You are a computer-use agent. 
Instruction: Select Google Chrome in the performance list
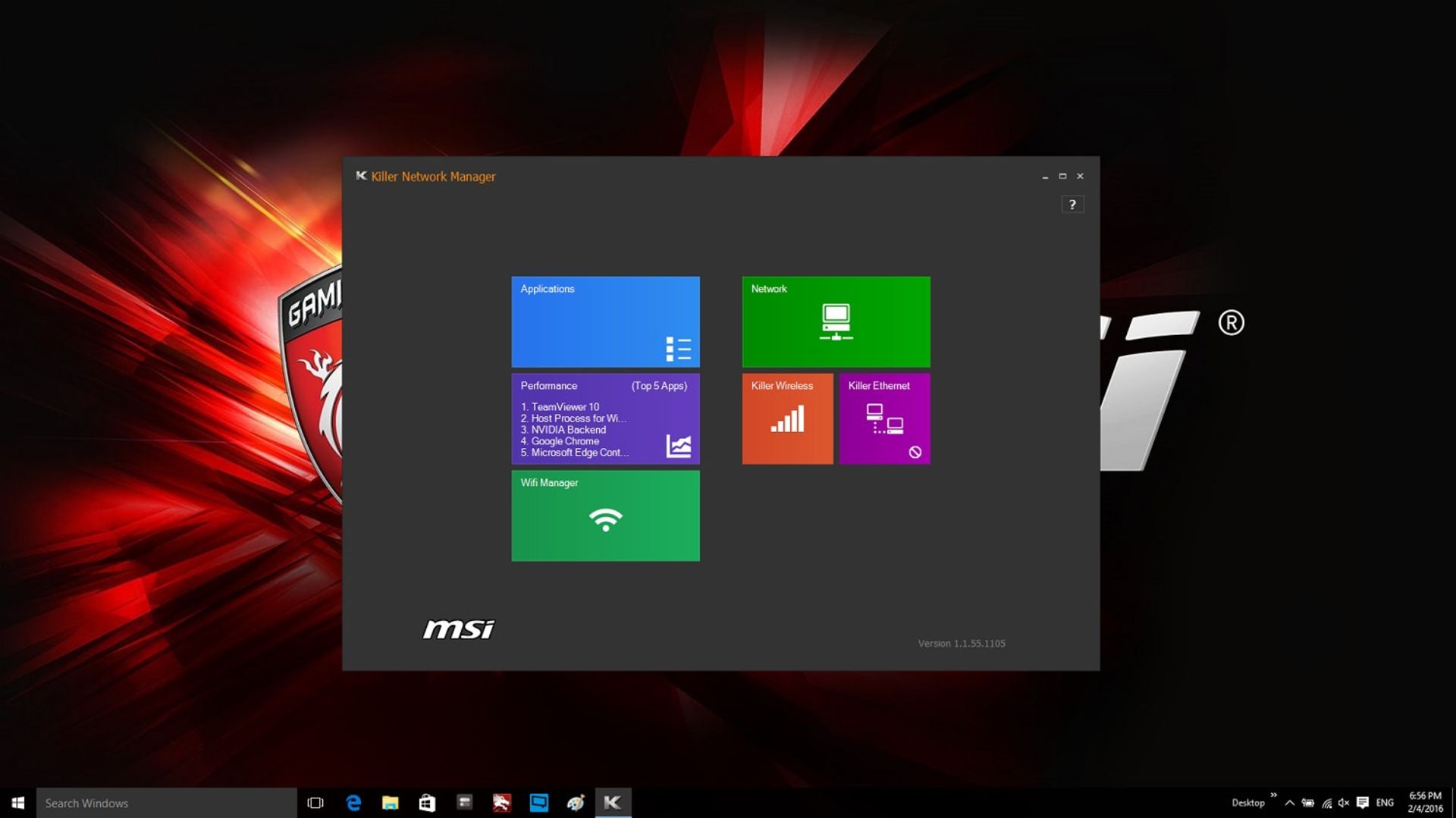click(x=560, y=441)
